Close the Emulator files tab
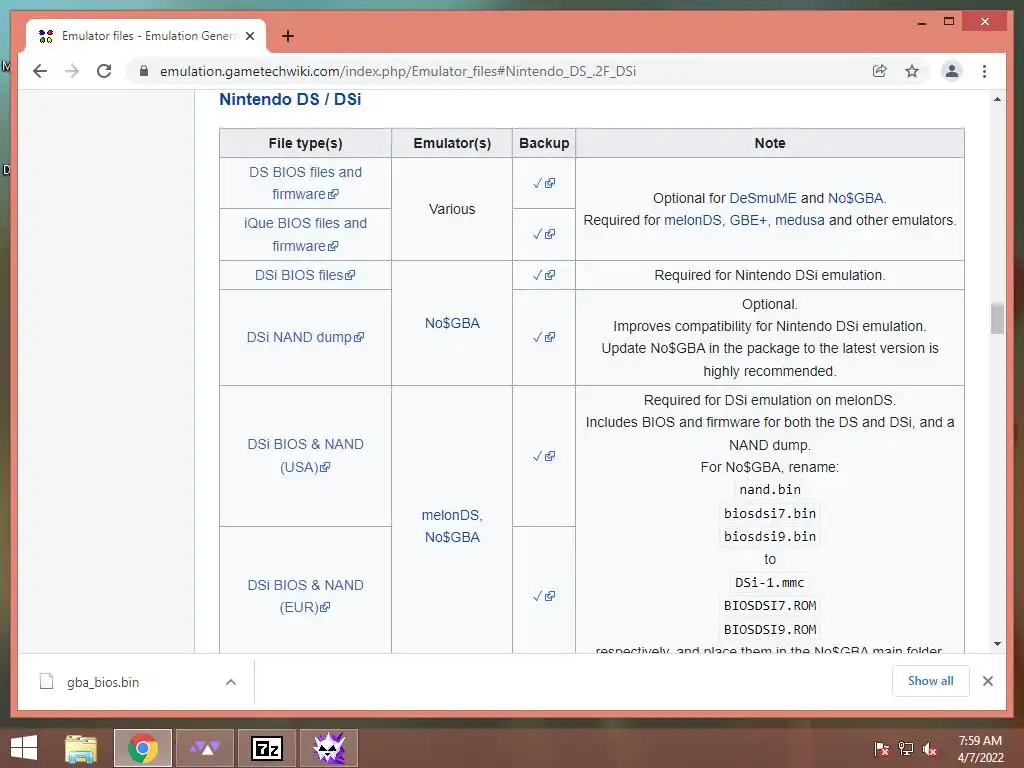This screenshot has width=1024, height=768. [249, 36]
